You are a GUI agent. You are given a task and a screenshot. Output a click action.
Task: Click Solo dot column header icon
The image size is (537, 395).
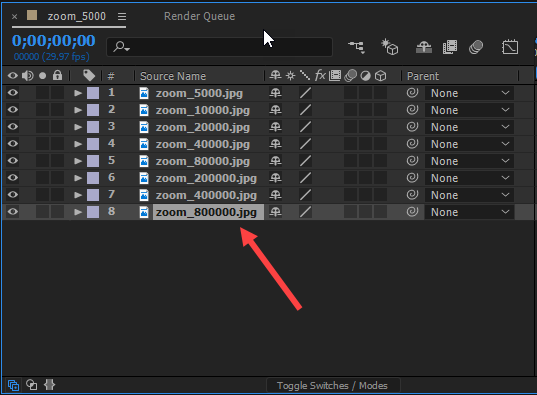[42, 76]
